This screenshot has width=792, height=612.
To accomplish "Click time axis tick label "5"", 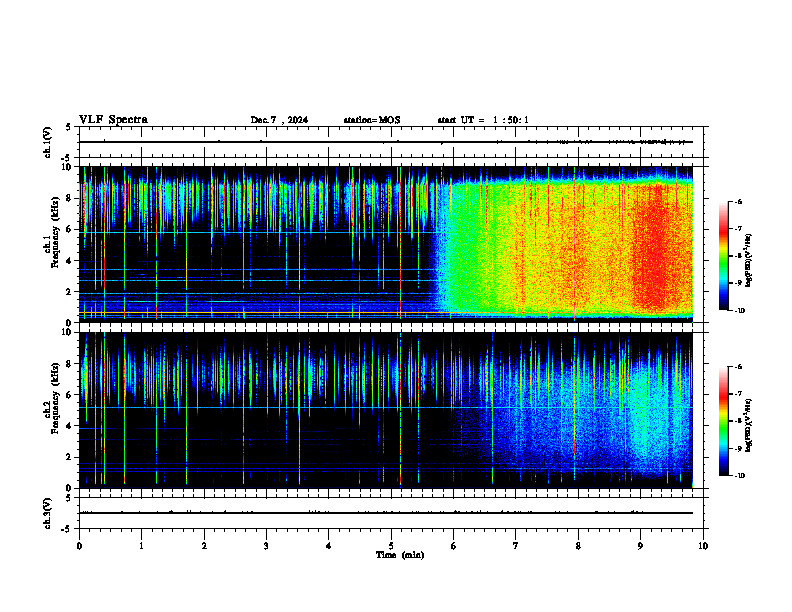I will click(x=391, y=546).
